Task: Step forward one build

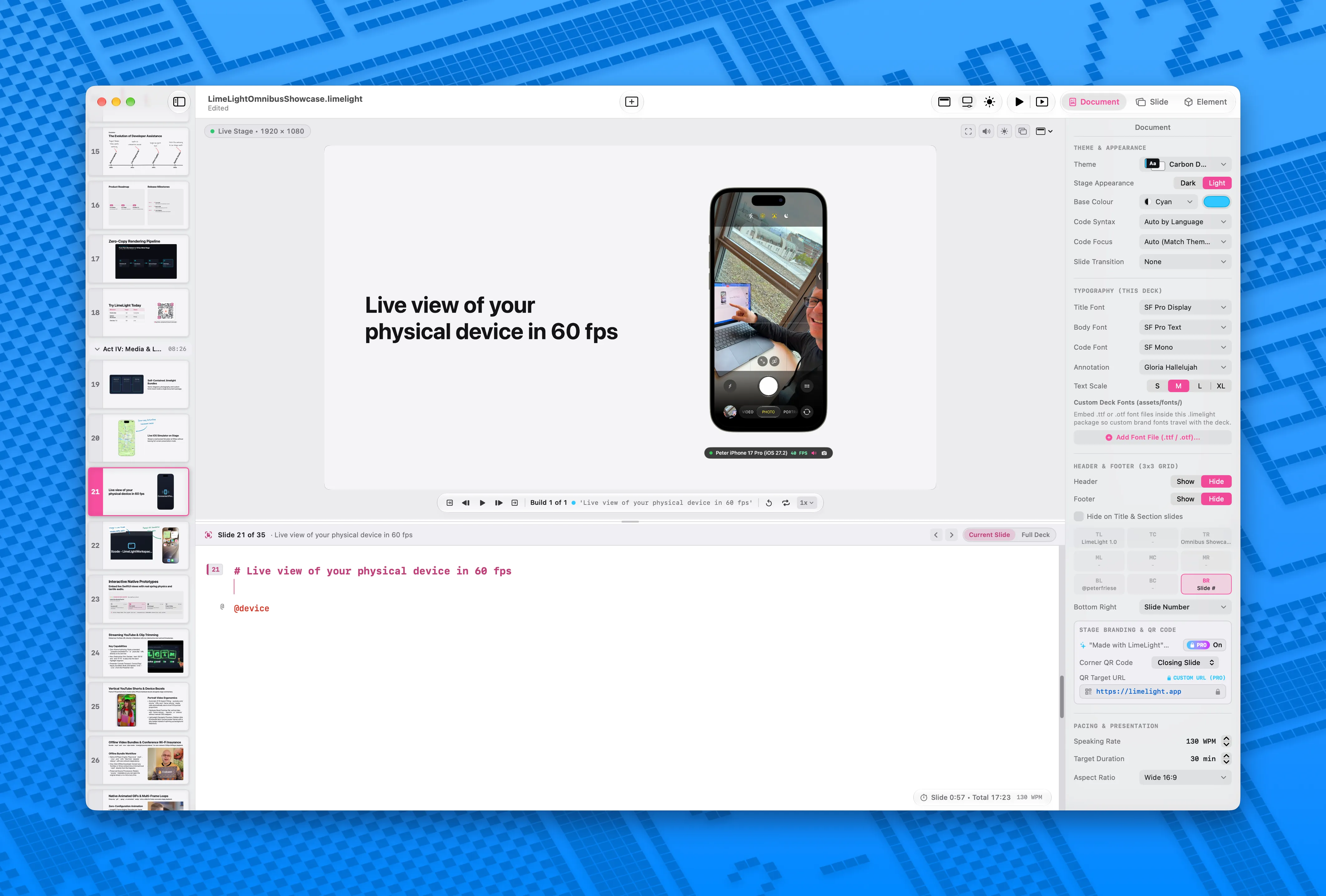Action: (x=499, y=503)
